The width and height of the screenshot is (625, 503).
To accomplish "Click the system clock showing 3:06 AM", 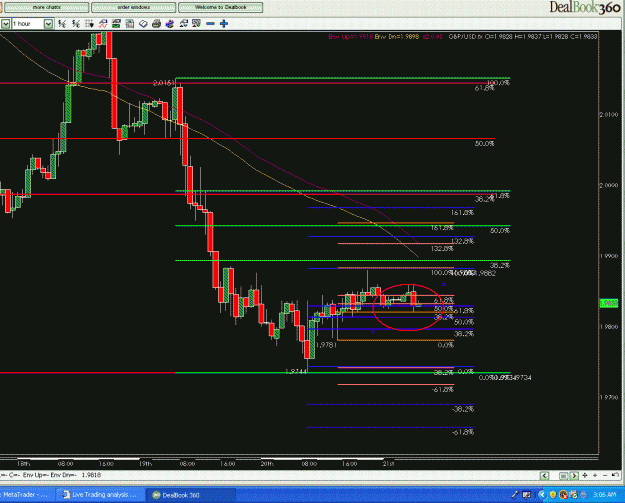I will 605,495.
